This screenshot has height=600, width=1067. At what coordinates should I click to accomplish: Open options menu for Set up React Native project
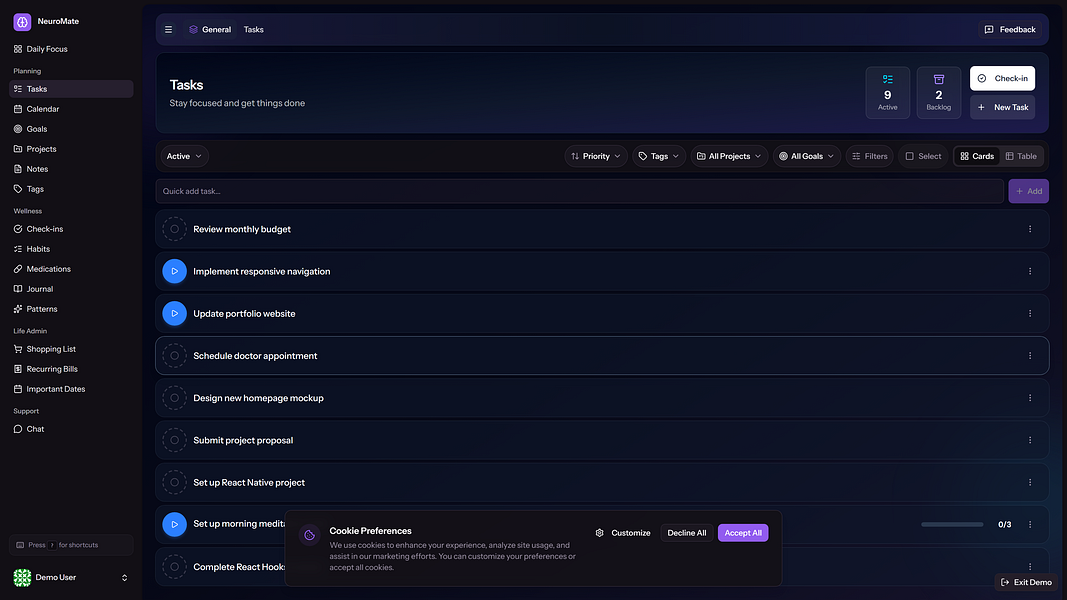coord(1030,482)
